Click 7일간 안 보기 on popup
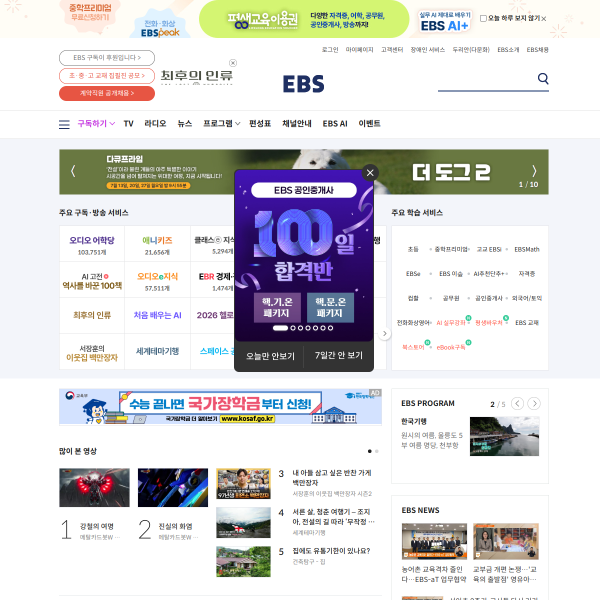This screenshot has width=600, height=600. tap(338, 355)
